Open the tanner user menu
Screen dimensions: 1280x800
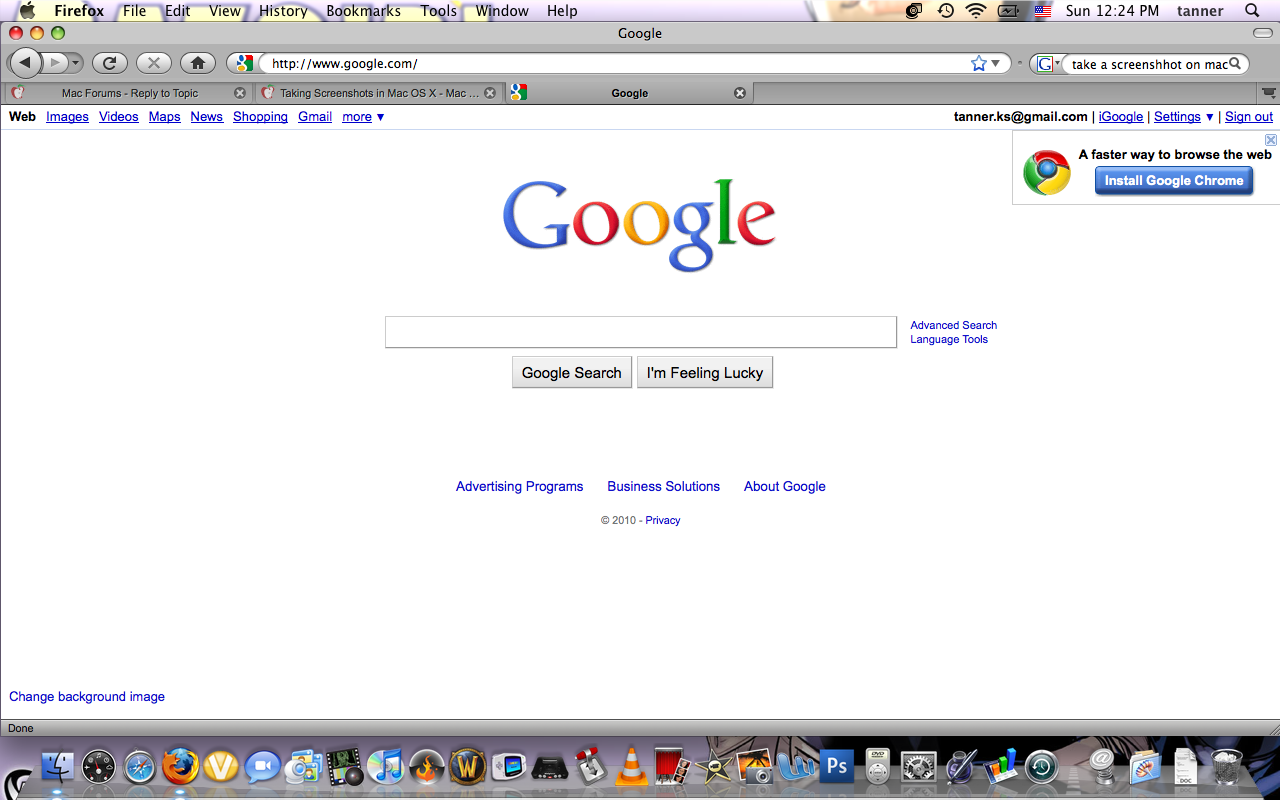tap(1200, 11)
